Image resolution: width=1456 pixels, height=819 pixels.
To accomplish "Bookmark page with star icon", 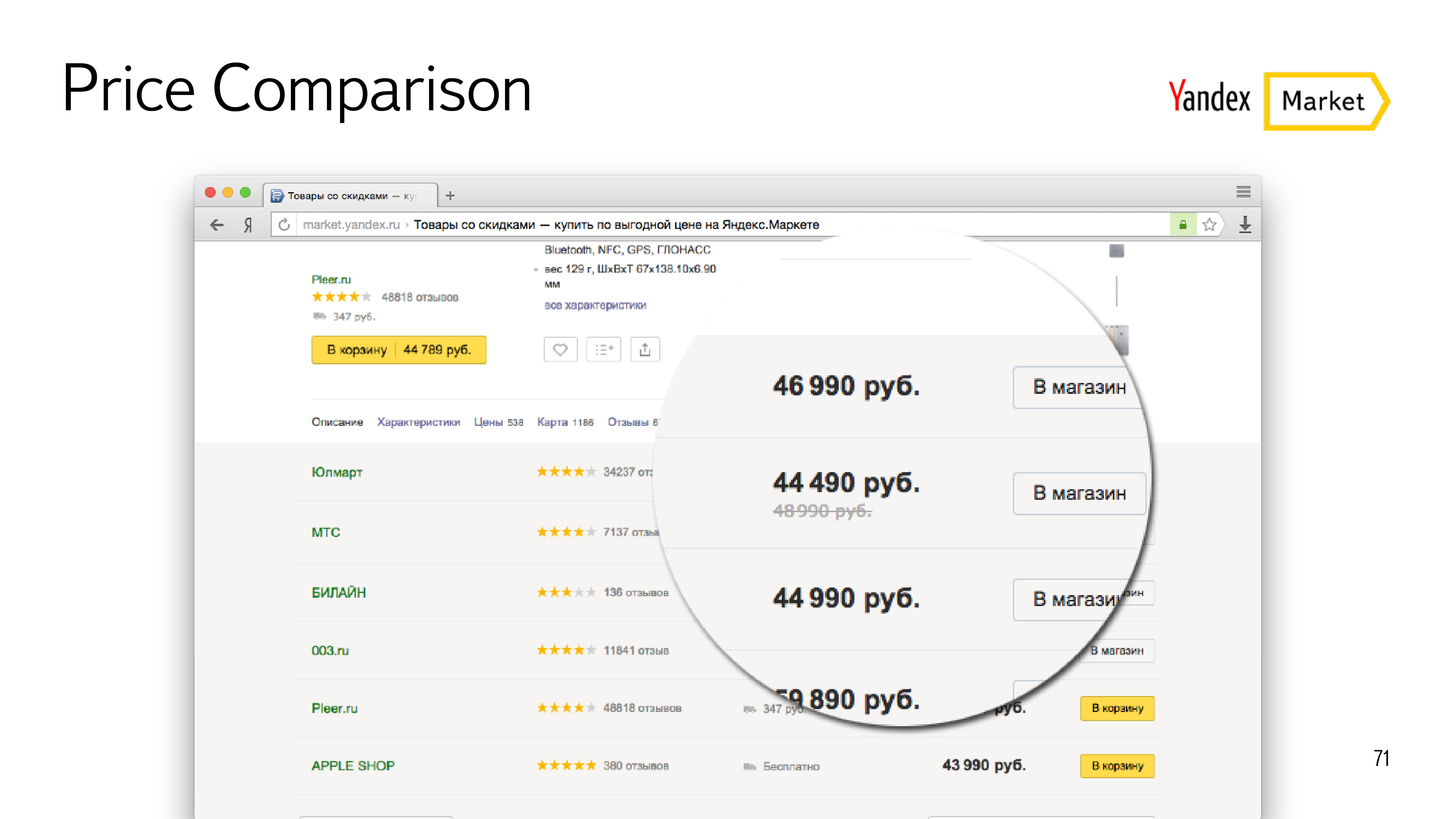I will (x=1209, y=225).
